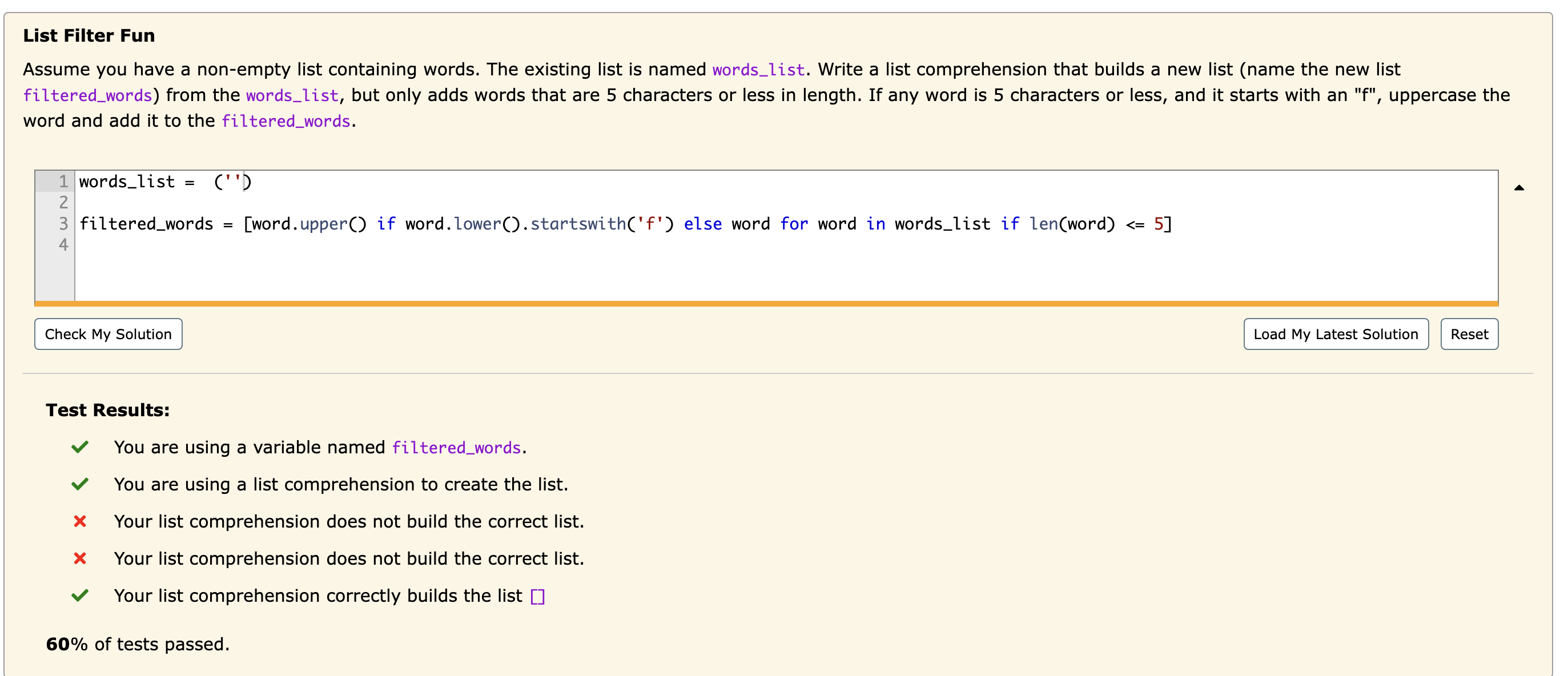1568x676 pixels.
Task: Click the filtered_words variable in the code editor
Action: click(x=146, y=224)
